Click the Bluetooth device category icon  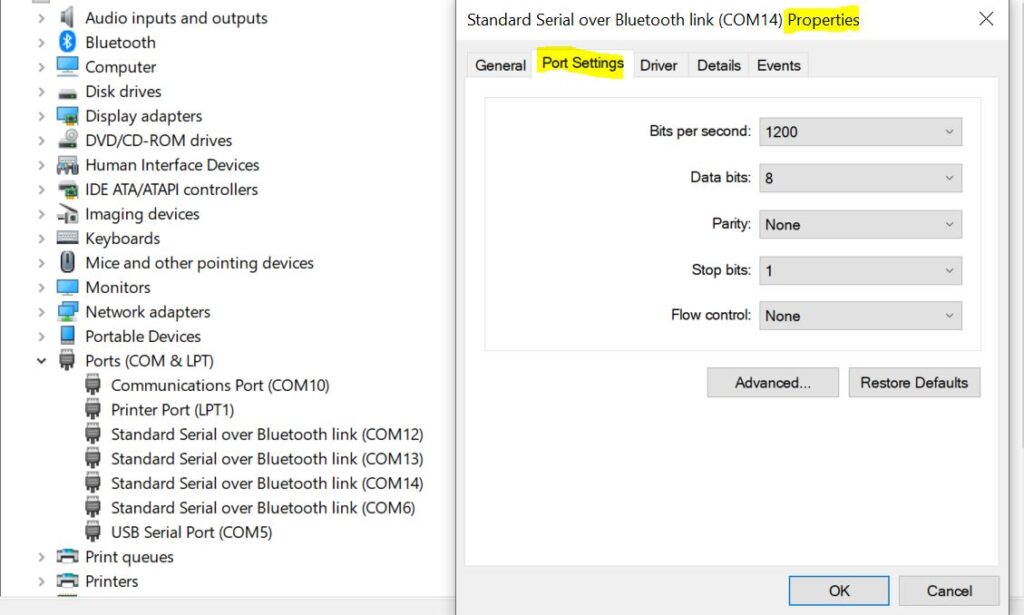coord(67,42)
